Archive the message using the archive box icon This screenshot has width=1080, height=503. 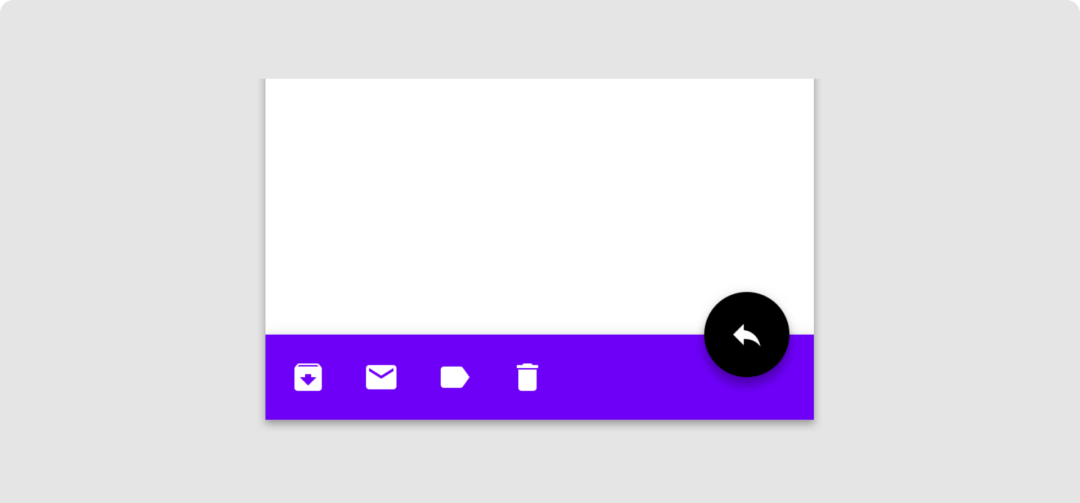308,377
